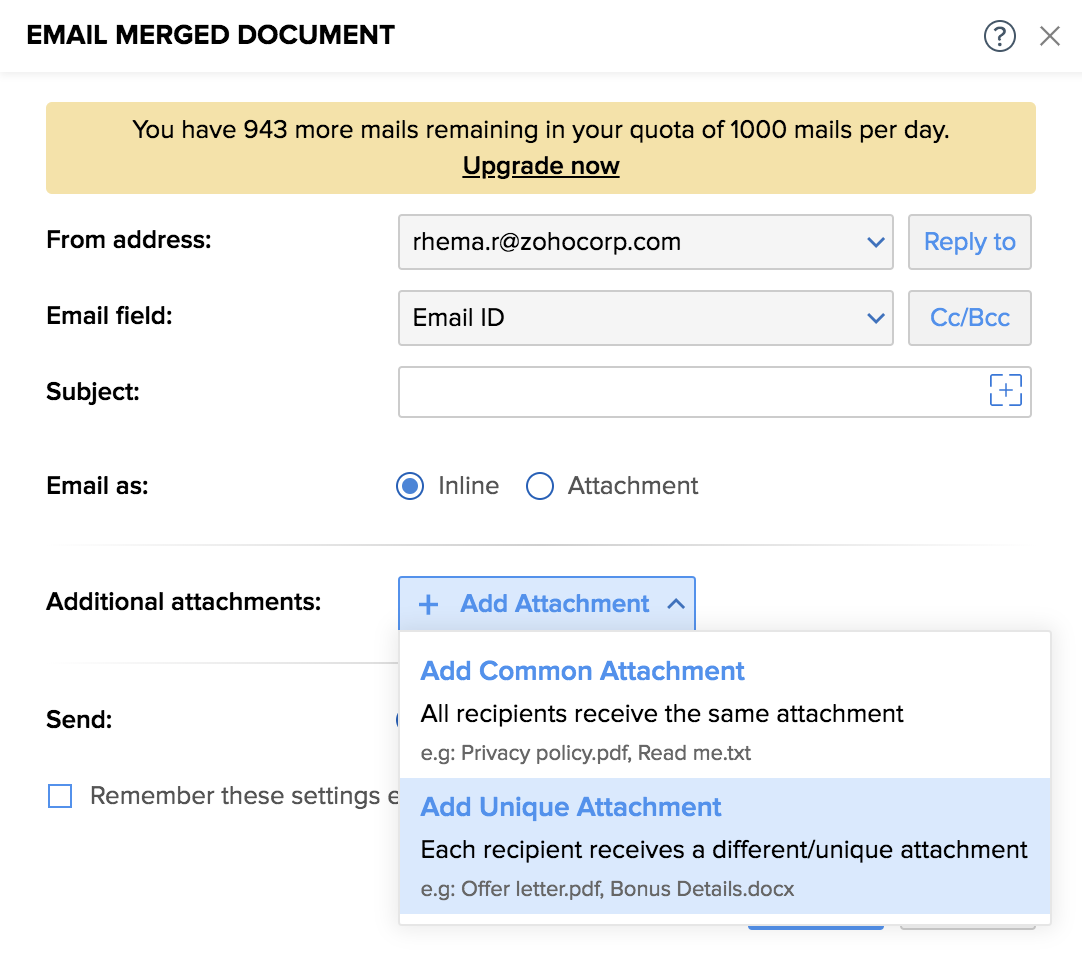
Task: Click the Add Attachment label text
Action: [x=555, y=604]
